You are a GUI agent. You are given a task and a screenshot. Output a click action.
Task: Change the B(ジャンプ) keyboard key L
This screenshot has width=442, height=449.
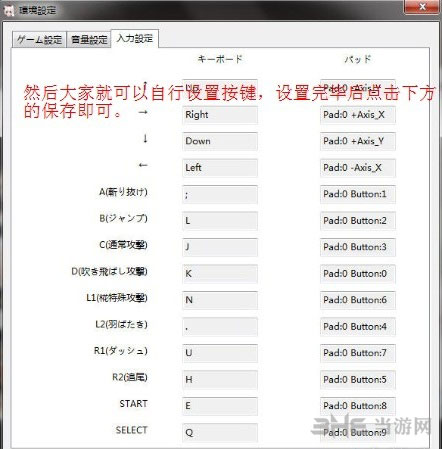pyautogui.click(x=220, y=221)
